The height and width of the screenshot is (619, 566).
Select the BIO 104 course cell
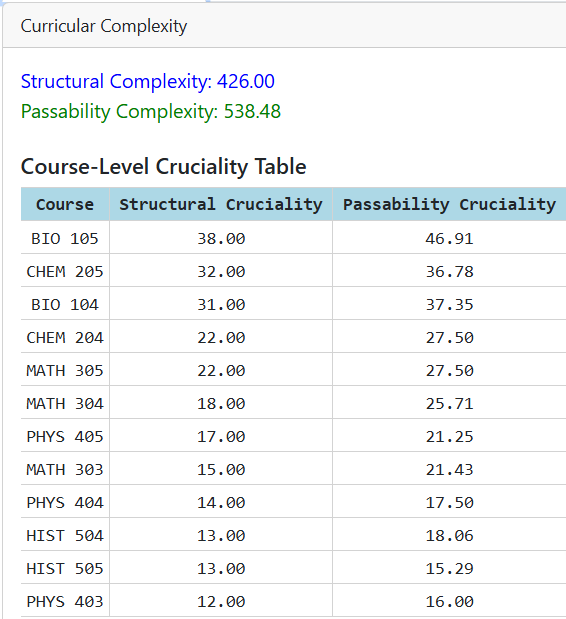click(65, 305)
